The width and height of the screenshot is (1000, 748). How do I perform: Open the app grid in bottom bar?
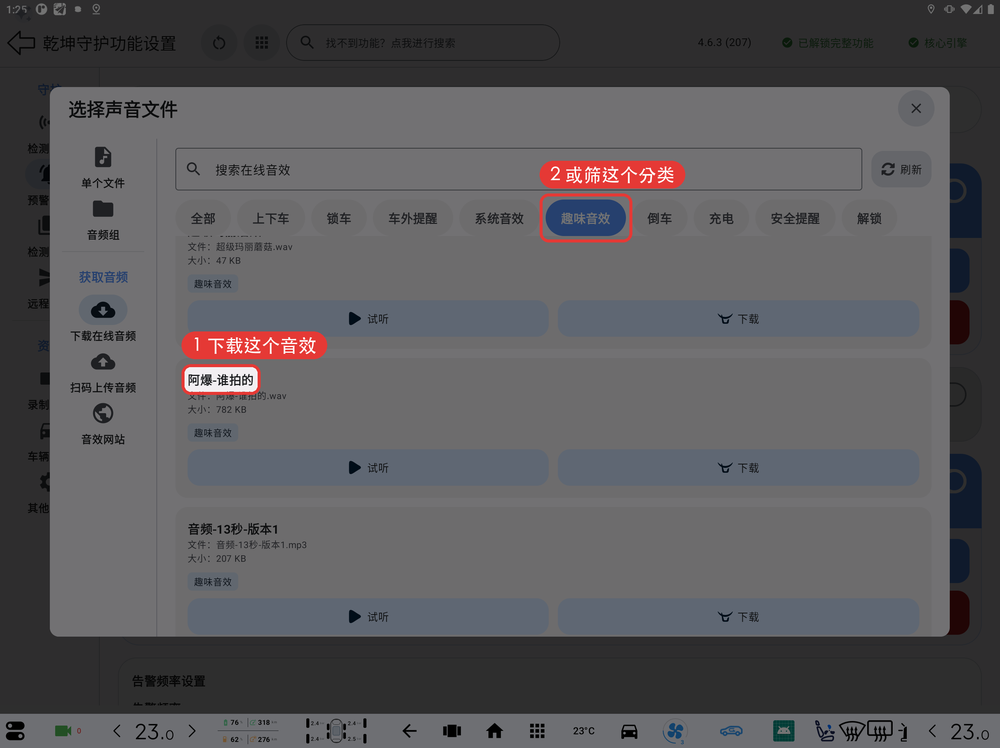coord(537,731)
